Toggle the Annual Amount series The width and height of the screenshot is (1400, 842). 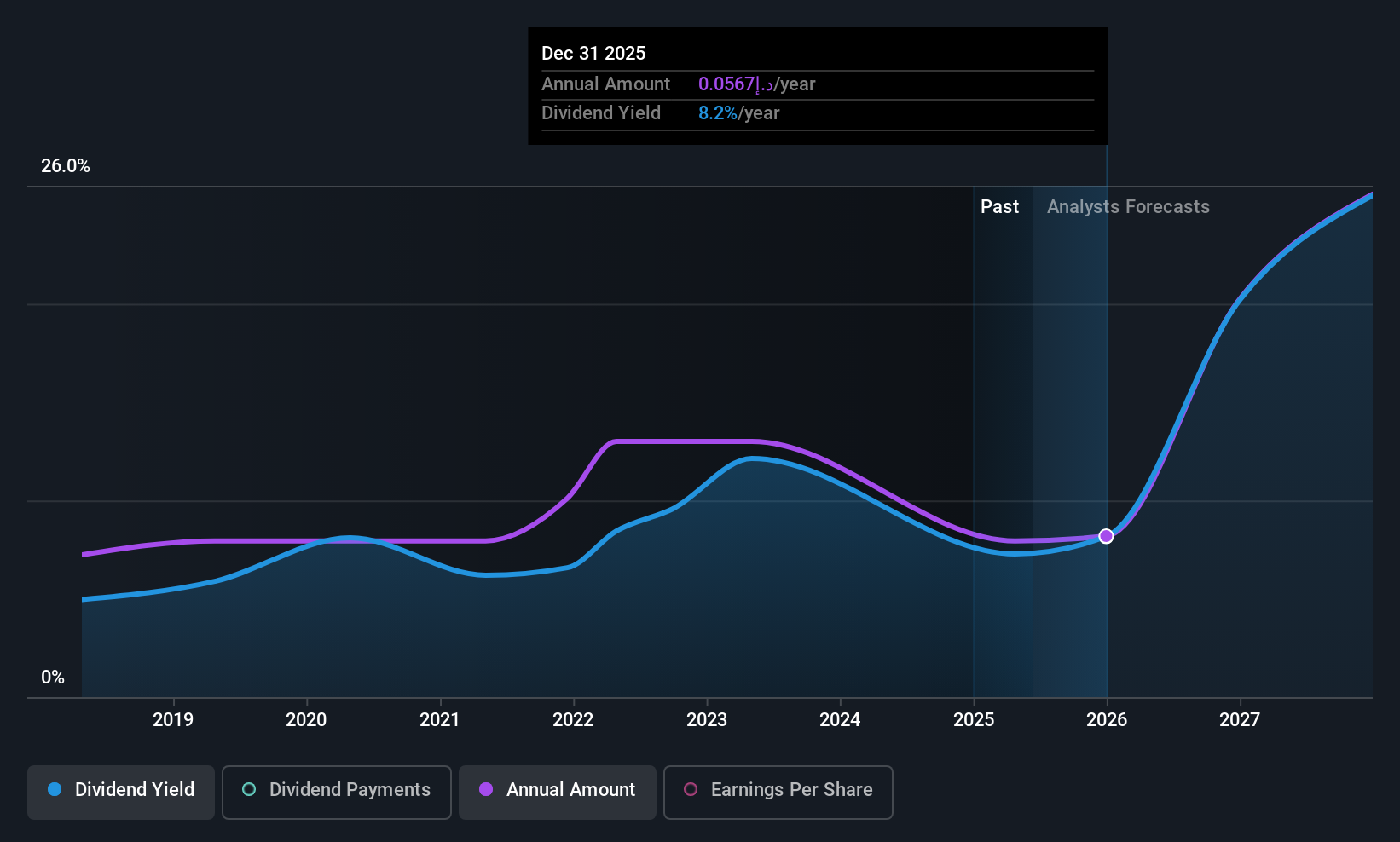(558, 793)
